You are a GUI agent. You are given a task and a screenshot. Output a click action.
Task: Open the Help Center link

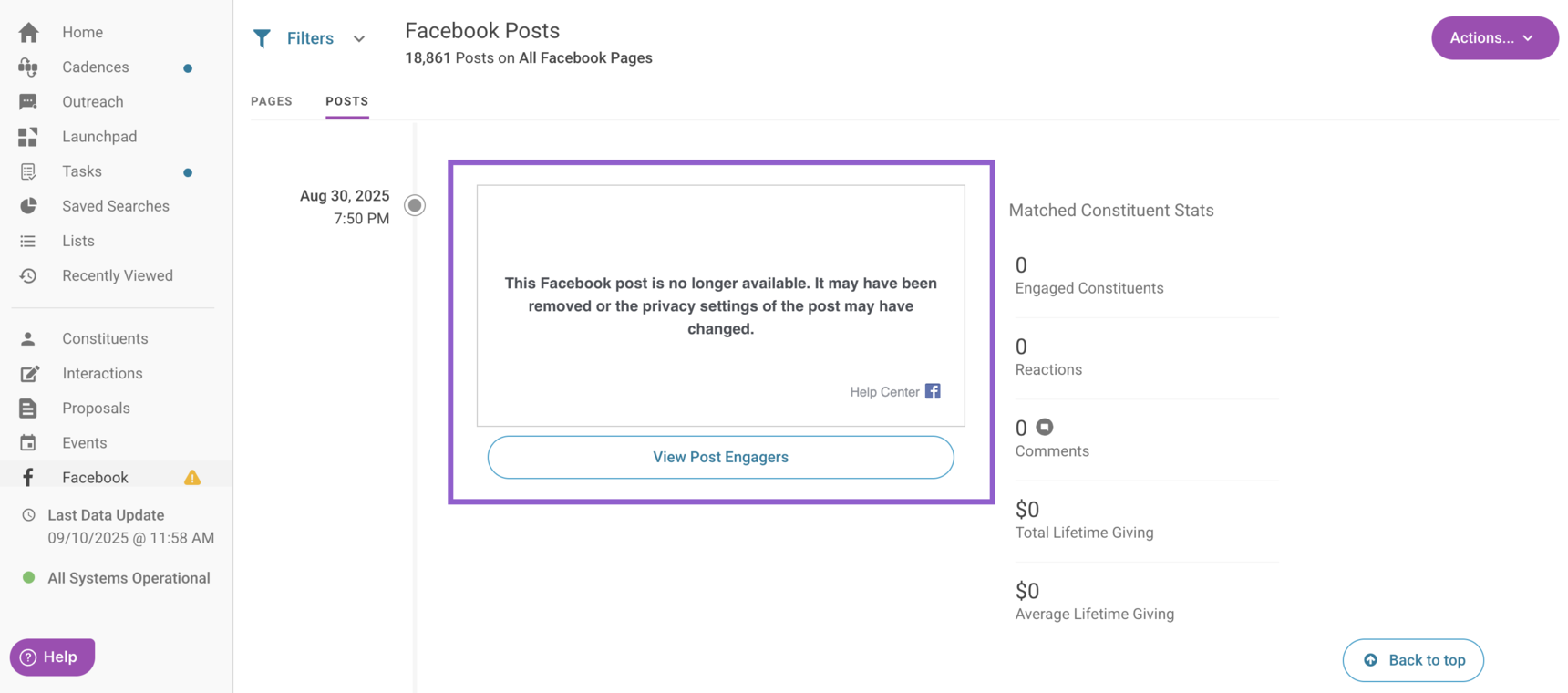tap(884, 392)
